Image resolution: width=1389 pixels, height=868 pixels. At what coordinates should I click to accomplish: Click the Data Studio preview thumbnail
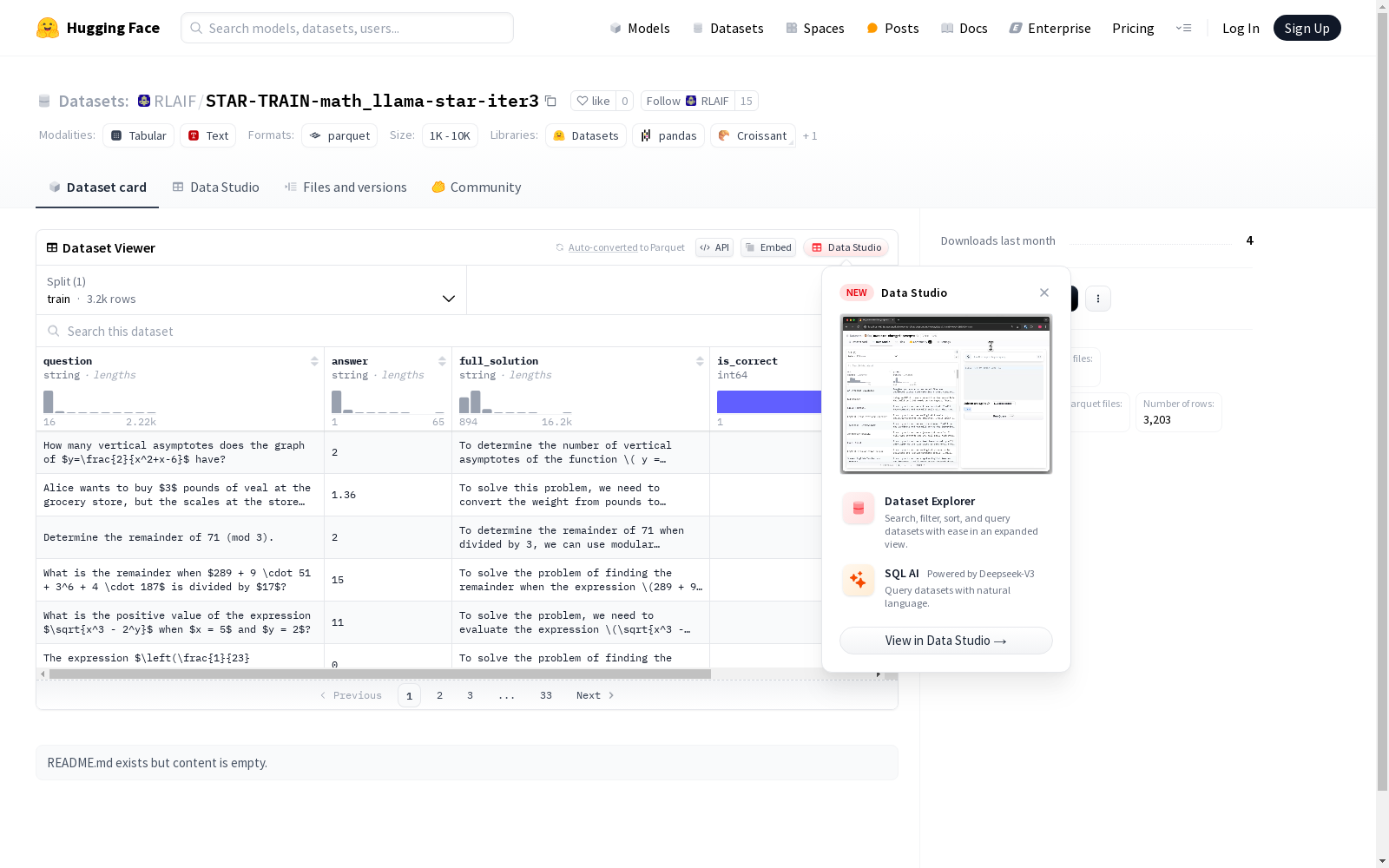coord(945,394)
